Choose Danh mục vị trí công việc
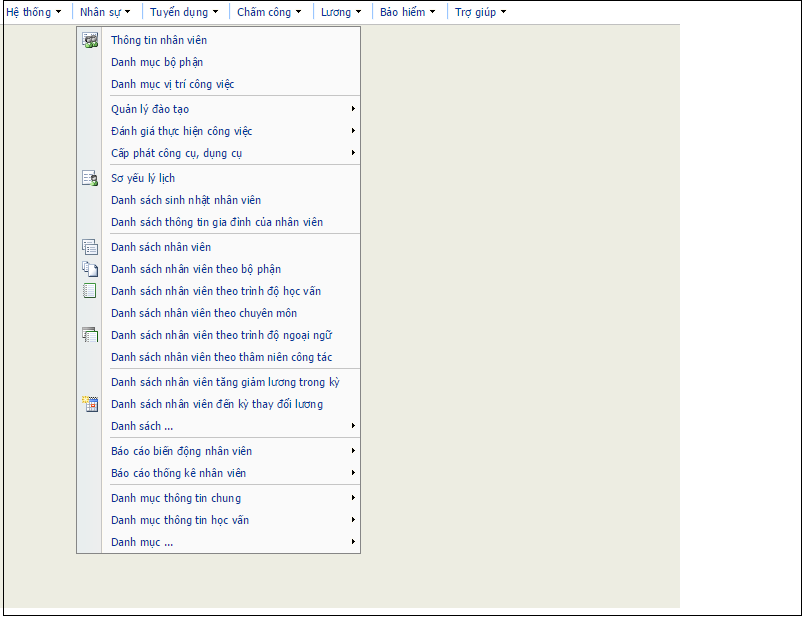The width and height of the screenshot is (802, 622). point(172,84)
